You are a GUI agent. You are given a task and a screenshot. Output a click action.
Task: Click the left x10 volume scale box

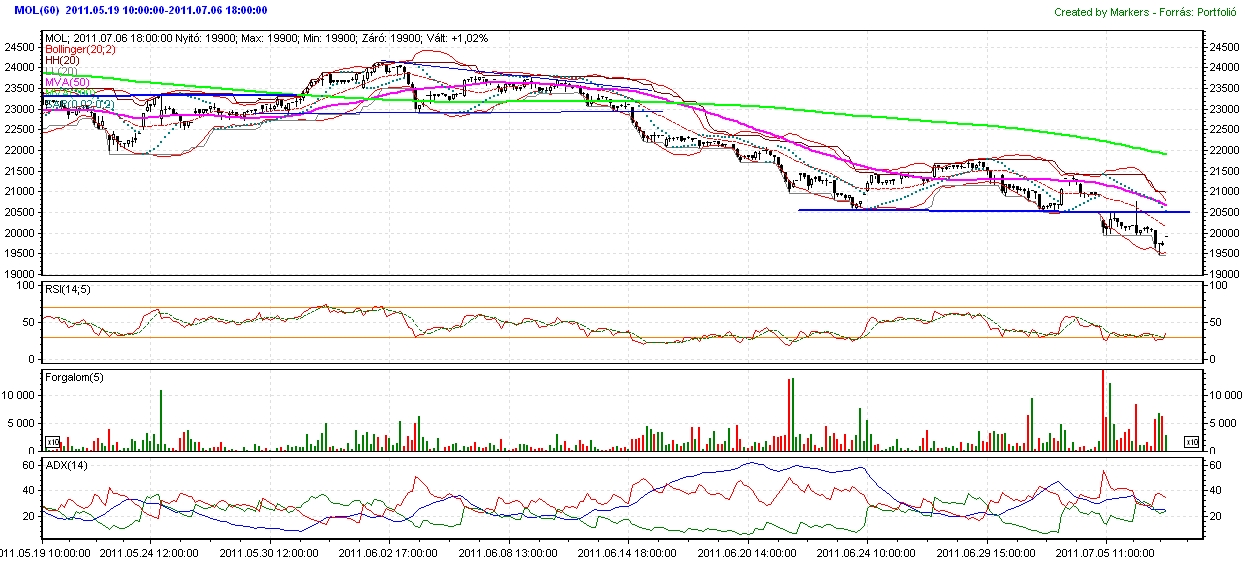pyautogui.click(x=53, y=441)
